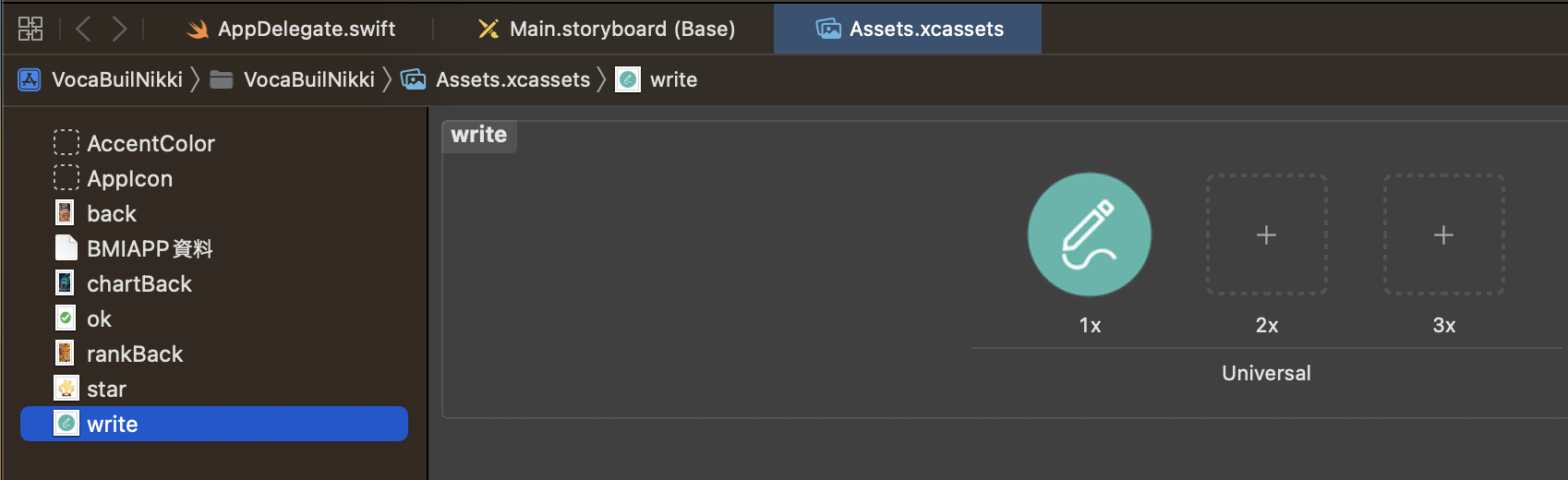Select the Assets.xcassets tab
Screen dimensions: 1568x480
pos(910,29)
